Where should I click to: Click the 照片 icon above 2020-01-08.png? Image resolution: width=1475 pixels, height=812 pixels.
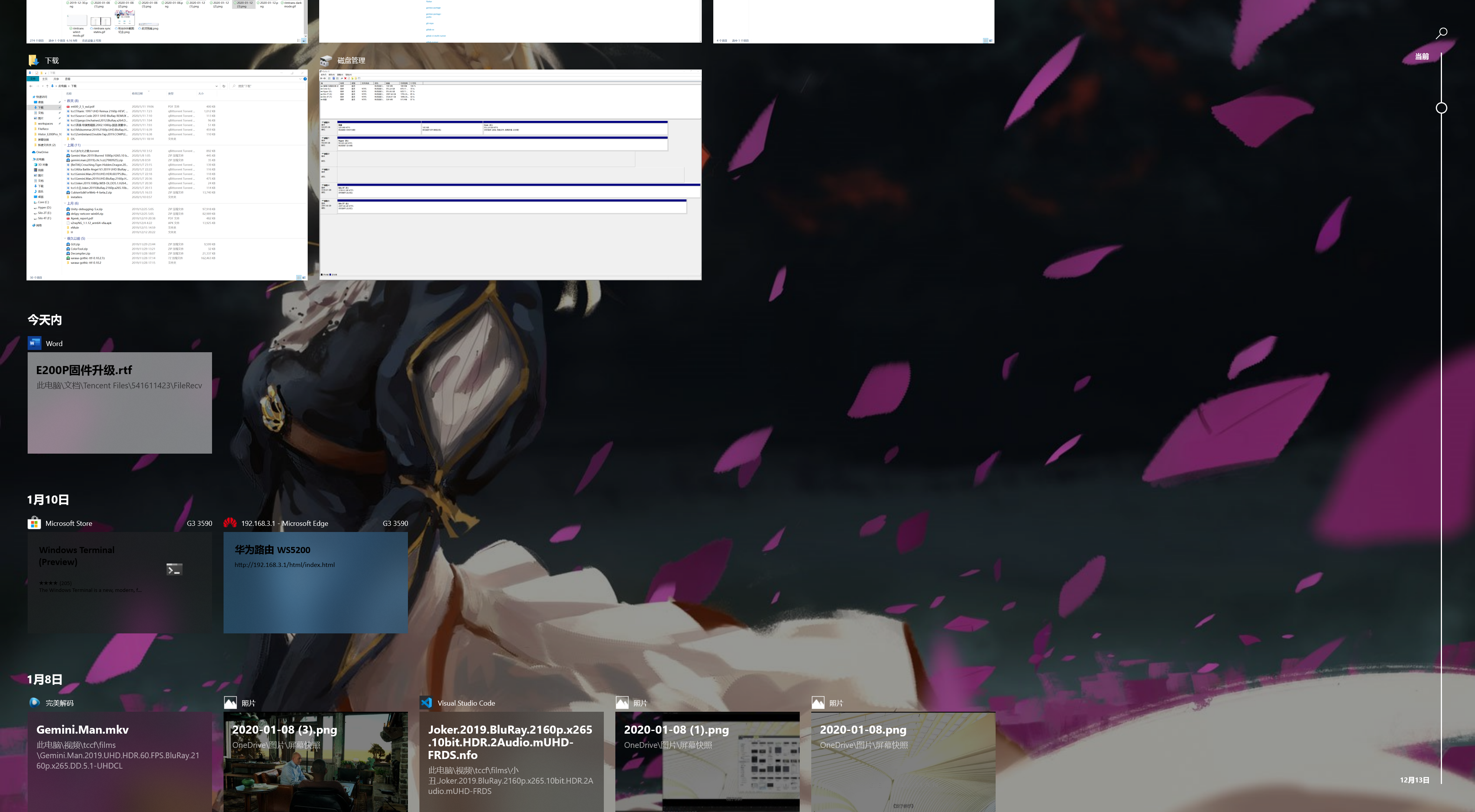[818, 703]
